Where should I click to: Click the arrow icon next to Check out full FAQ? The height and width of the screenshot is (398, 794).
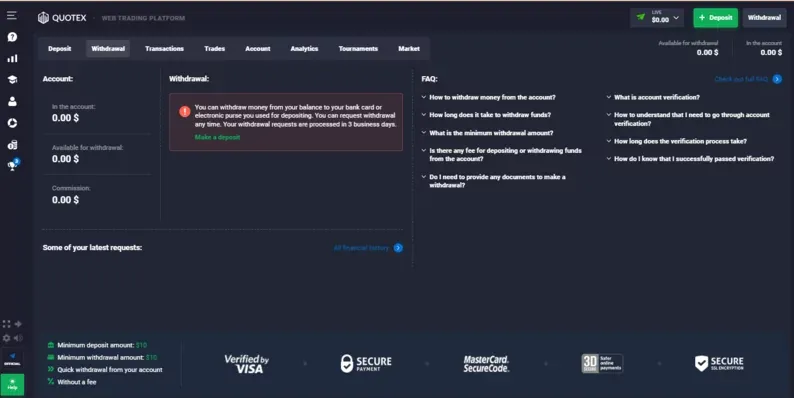[x=777, y=79]
